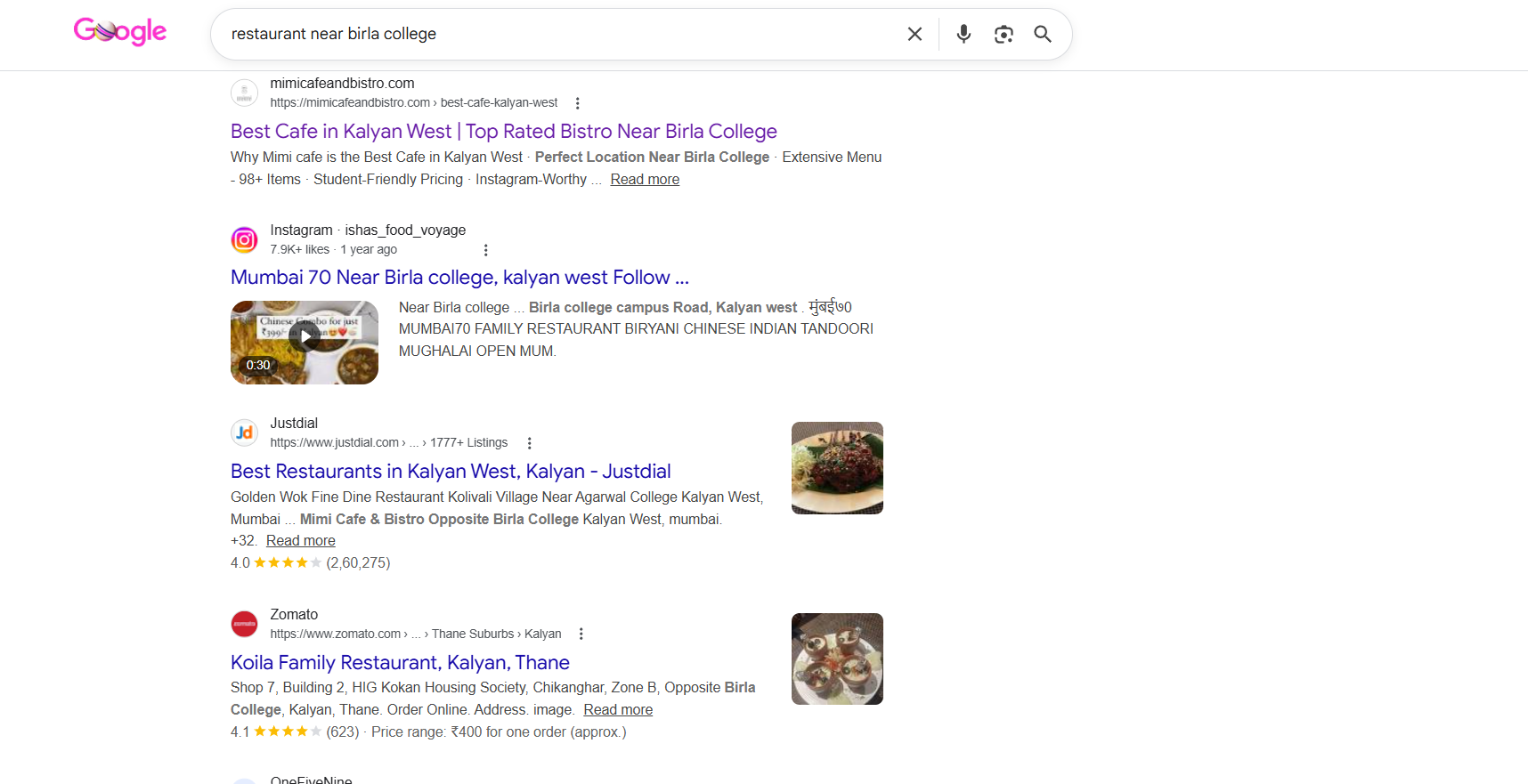Viewport: 1528px width, 784px height.
Task: Clear the search box text
Action: tap(914, 34)
